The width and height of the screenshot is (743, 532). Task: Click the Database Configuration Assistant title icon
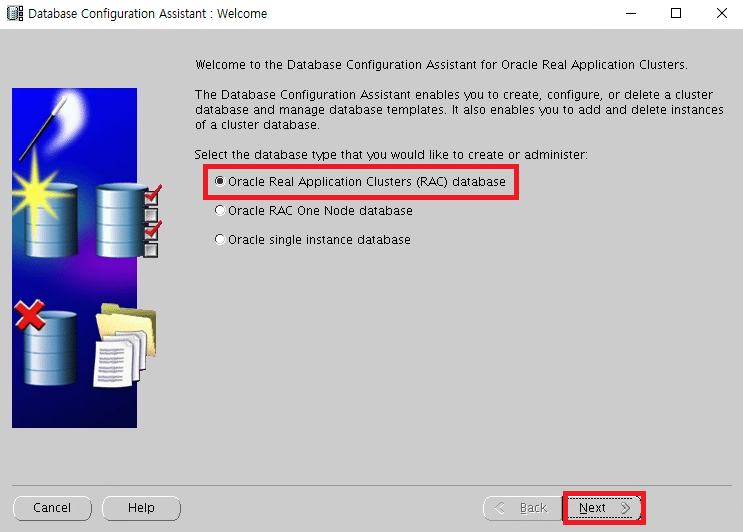pyautogui.click(x=15, y=13)
